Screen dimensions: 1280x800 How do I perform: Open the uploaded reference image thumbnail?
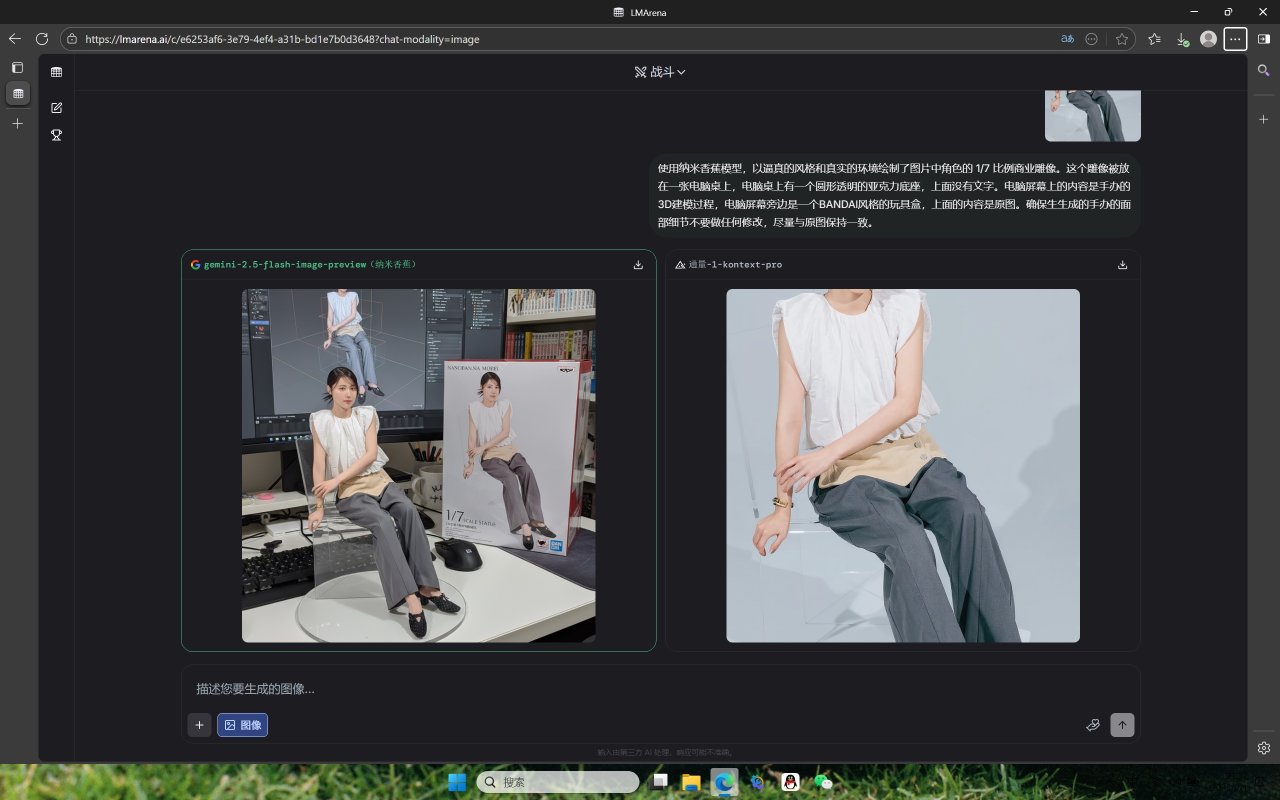coord(1093,116)
